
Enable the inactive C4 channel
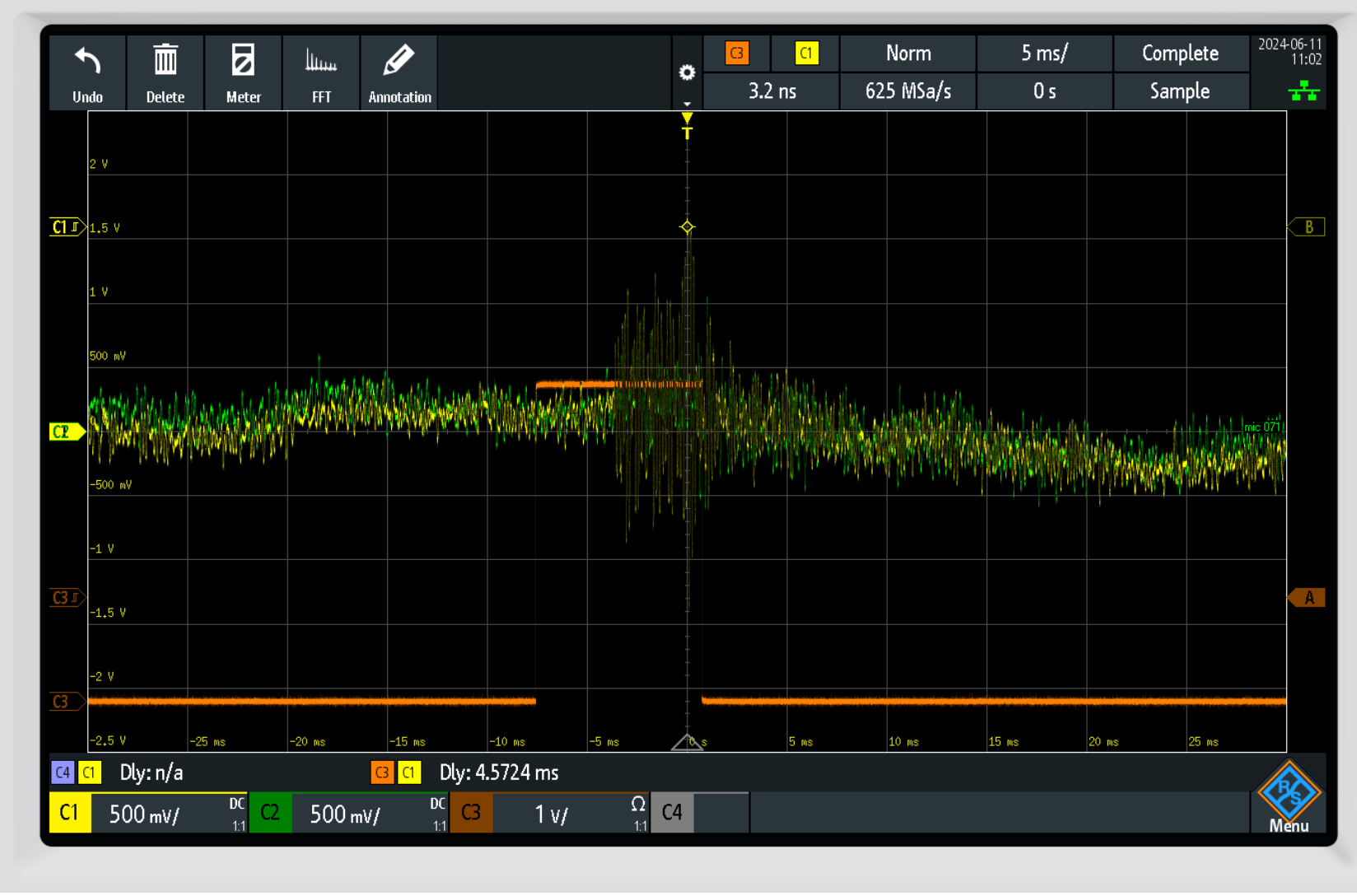pyautogui.click(x=672, y=814)
